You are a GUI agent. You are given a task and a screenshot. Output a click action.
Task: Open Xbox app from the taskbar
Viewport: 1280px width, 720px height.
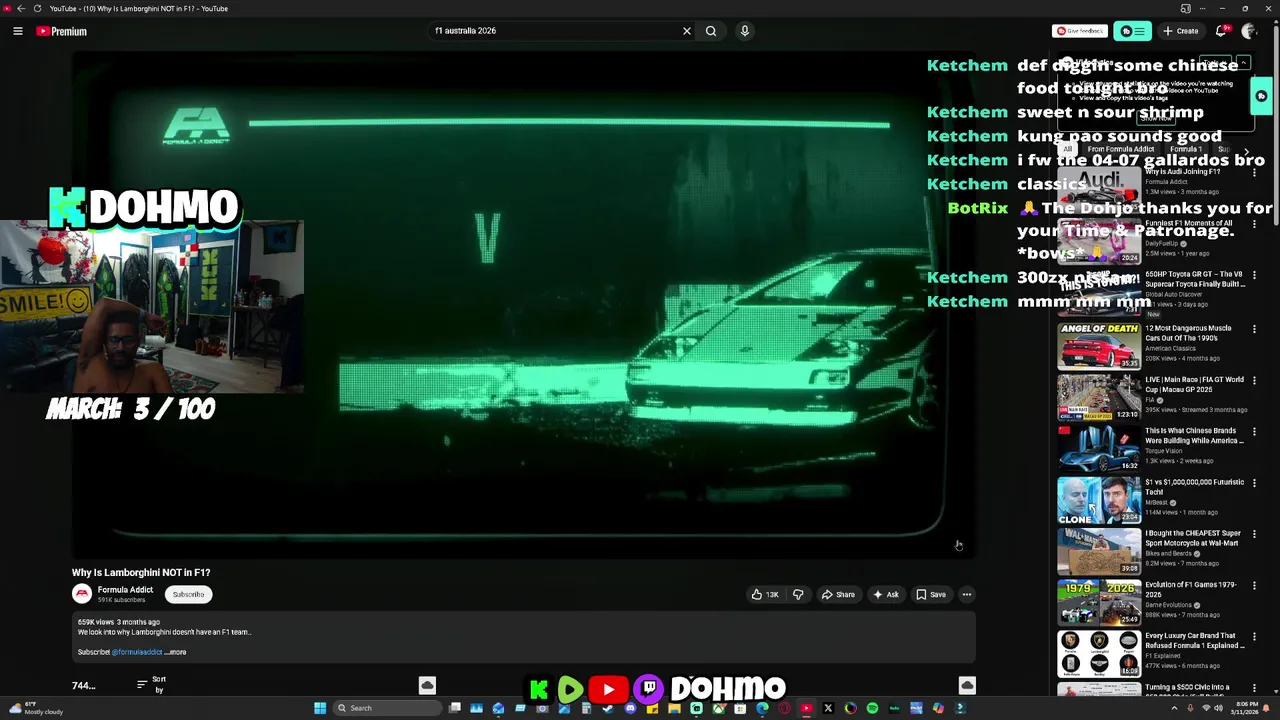click(x=719, y=708)
